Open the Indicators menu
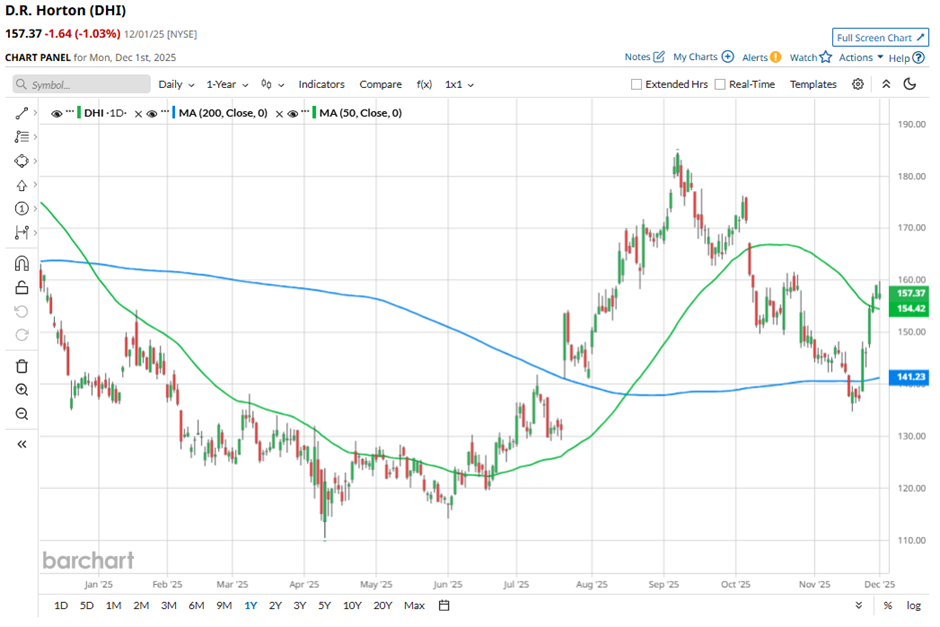 321,85
